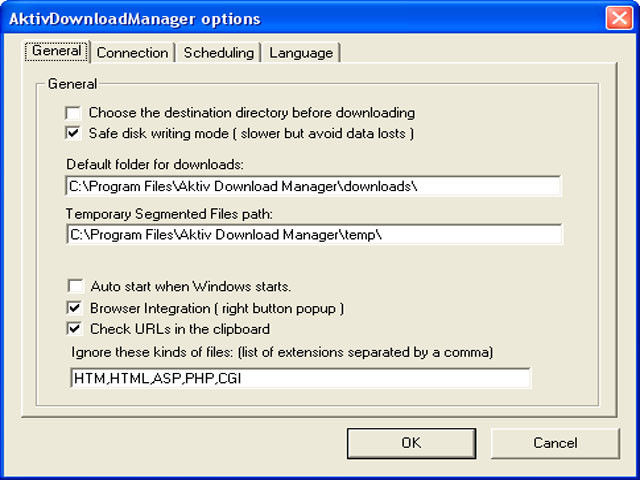Open the Scheduling tab
640x480 pixels.
219,53
